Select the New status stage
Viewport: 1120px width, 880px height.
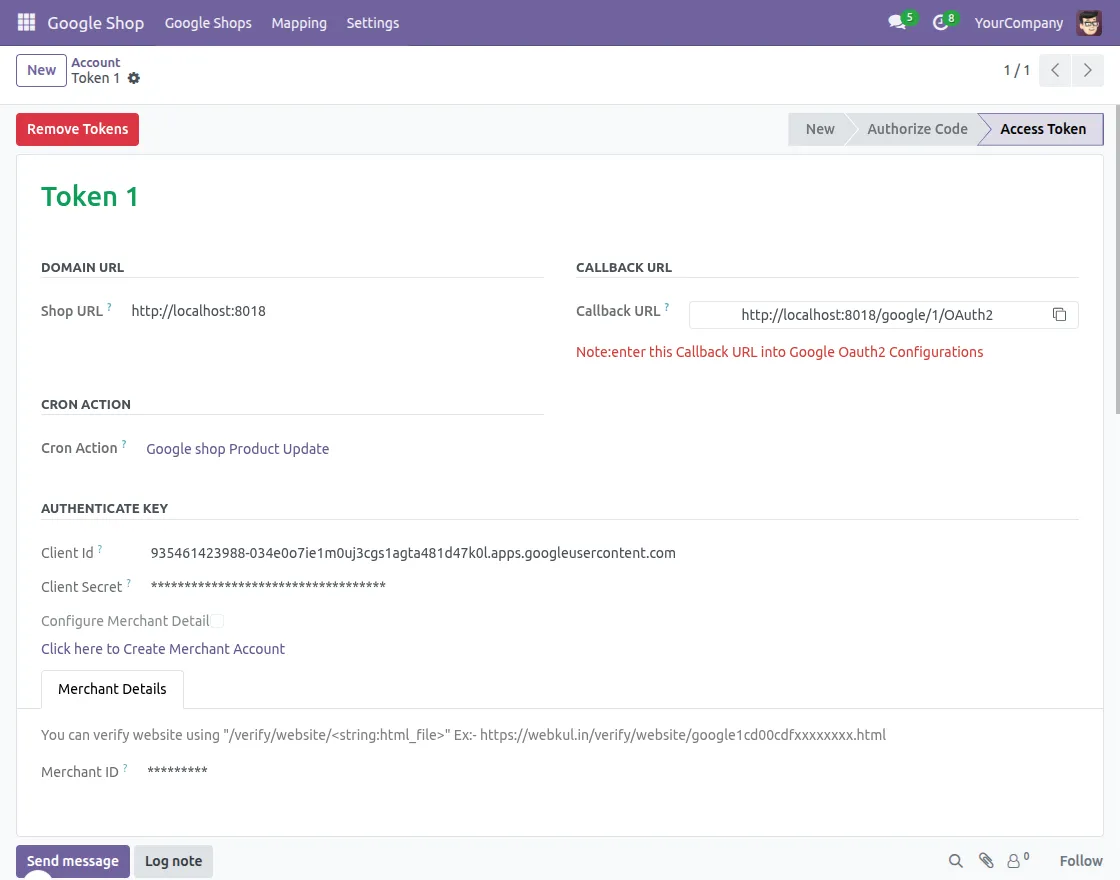point(819,129)
